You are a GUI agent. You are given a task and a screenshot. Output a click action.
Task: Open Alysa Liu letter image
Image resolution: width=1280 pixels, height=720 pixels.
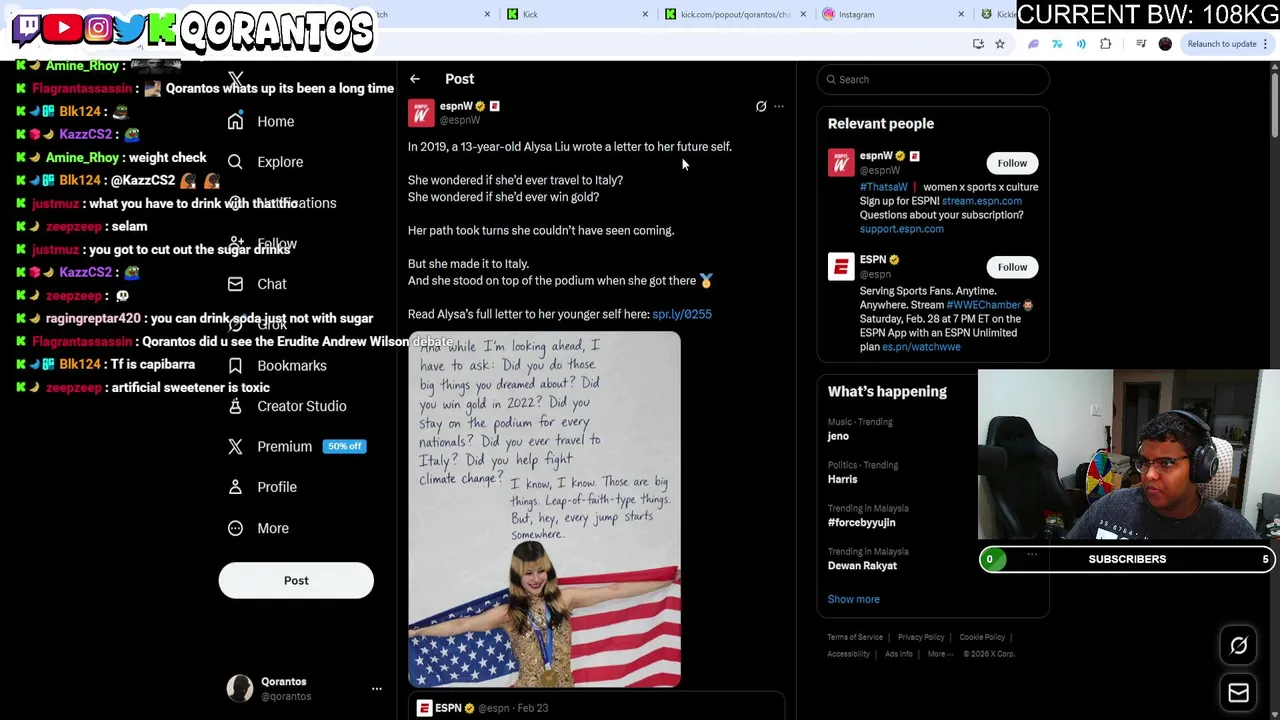coord(544,510)
